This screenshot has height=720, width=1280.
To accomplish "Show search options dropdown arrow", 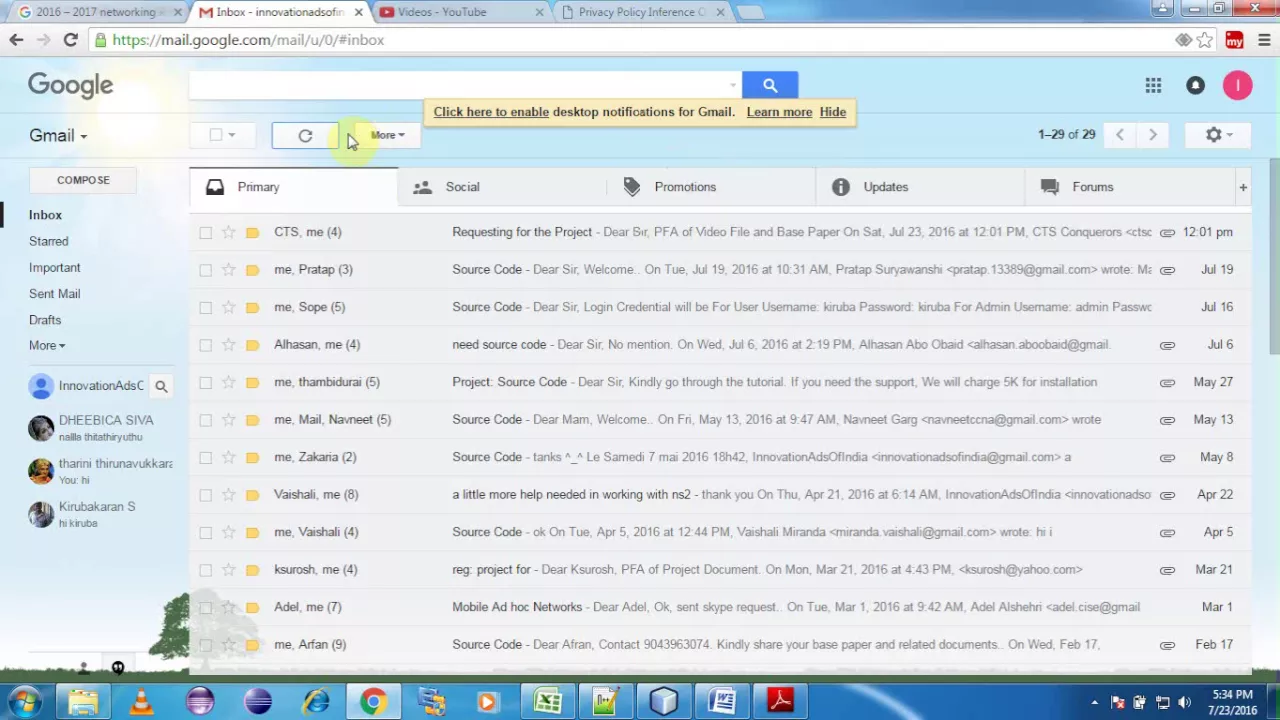I will click(x=732, y=86).
